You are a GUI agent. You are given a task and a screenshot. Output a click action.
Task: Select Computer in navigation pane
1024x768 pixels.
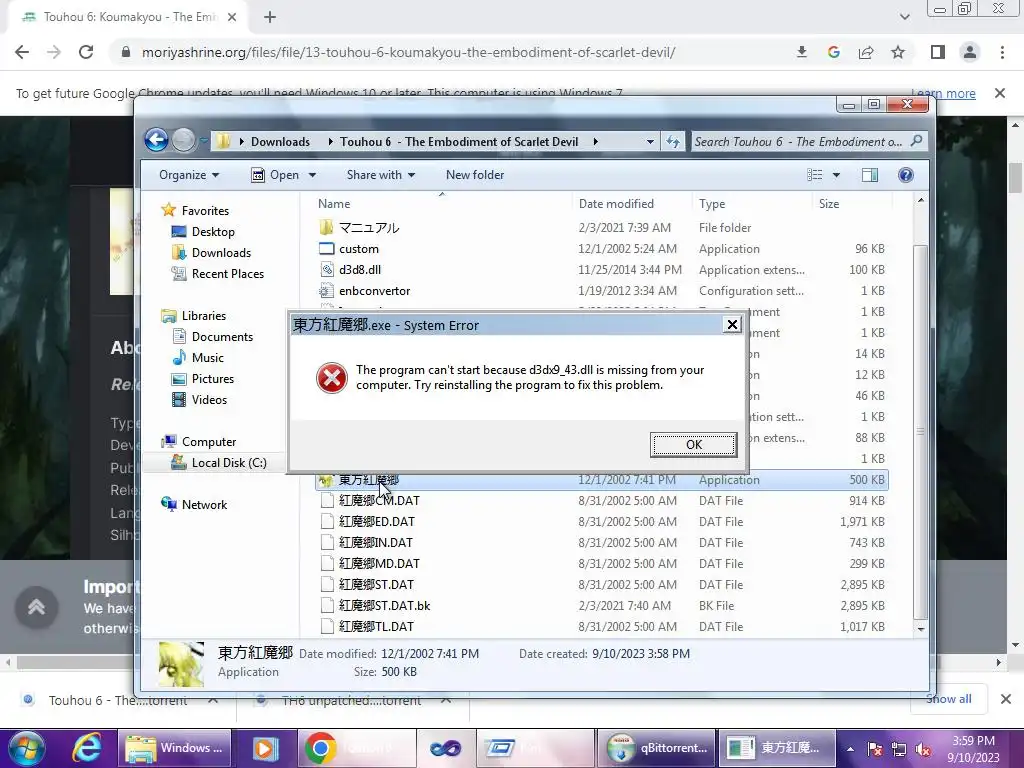(x=209, y=442)
